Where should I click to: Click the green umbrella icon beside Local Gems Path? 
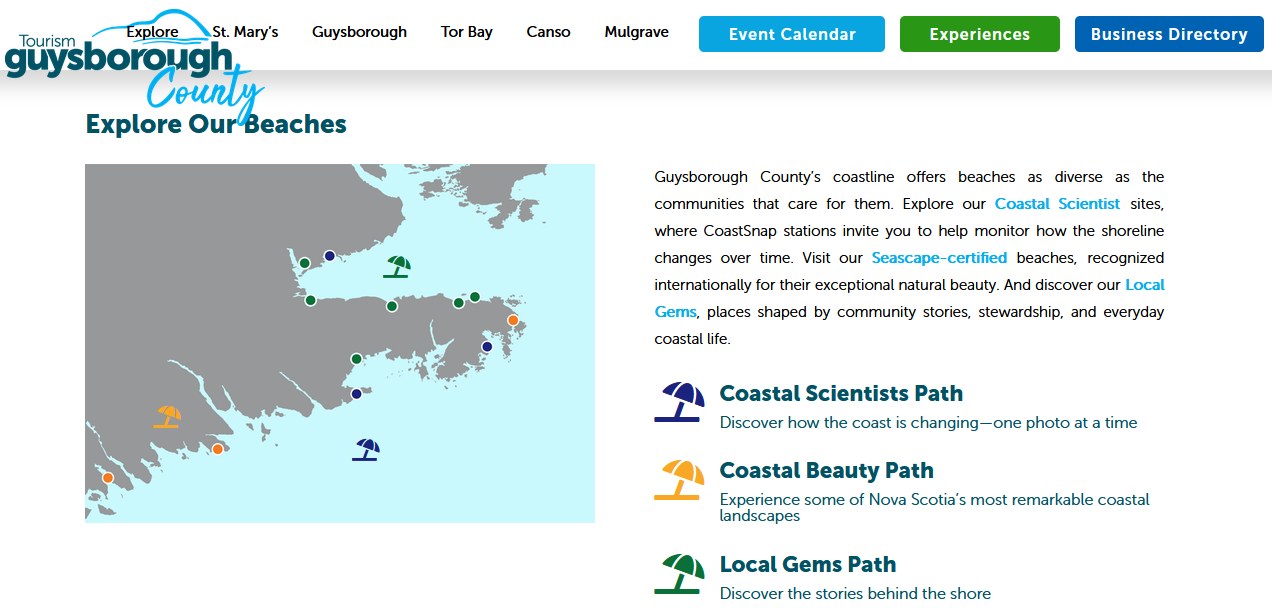(x=678, y=573)
